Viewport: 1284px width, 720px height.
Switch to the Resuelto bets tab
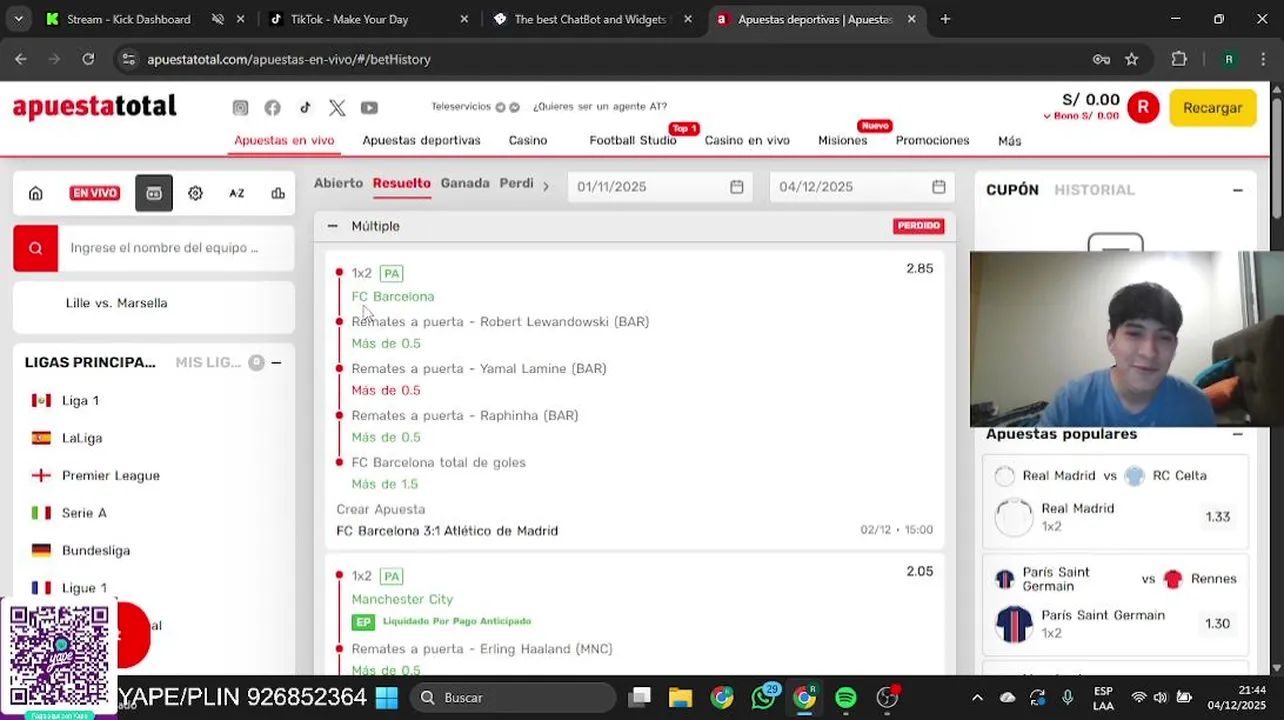pyautogui.click(x=401, y=184)
